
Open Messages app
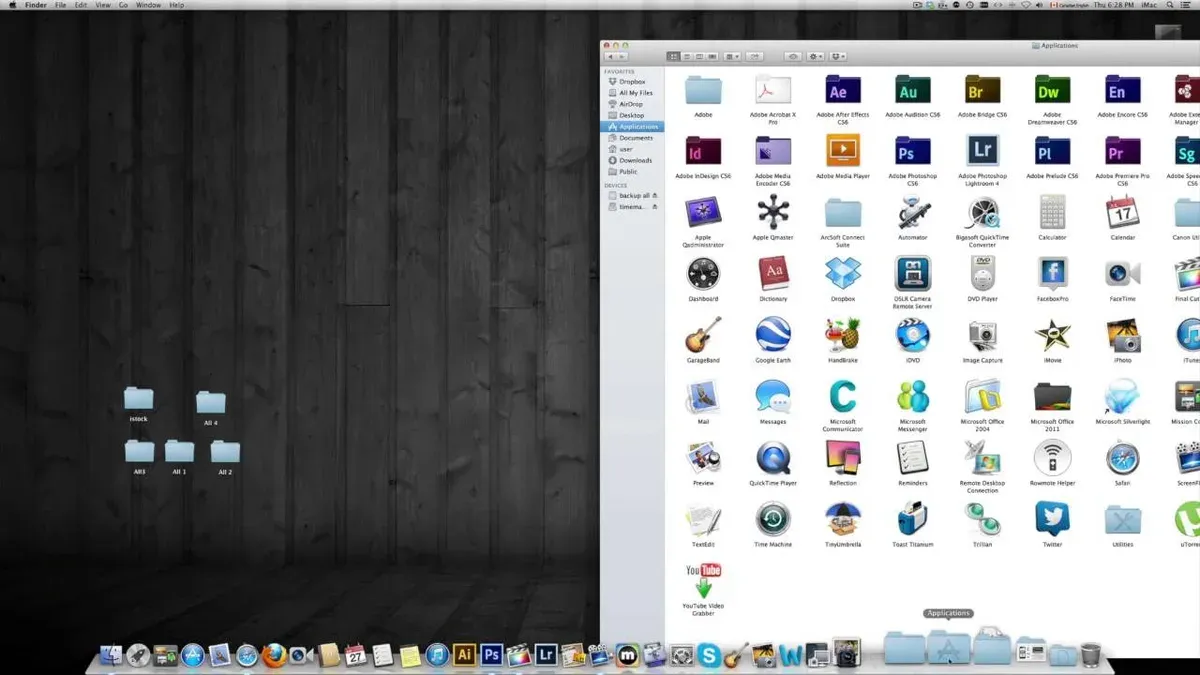[x=773, y=397]
